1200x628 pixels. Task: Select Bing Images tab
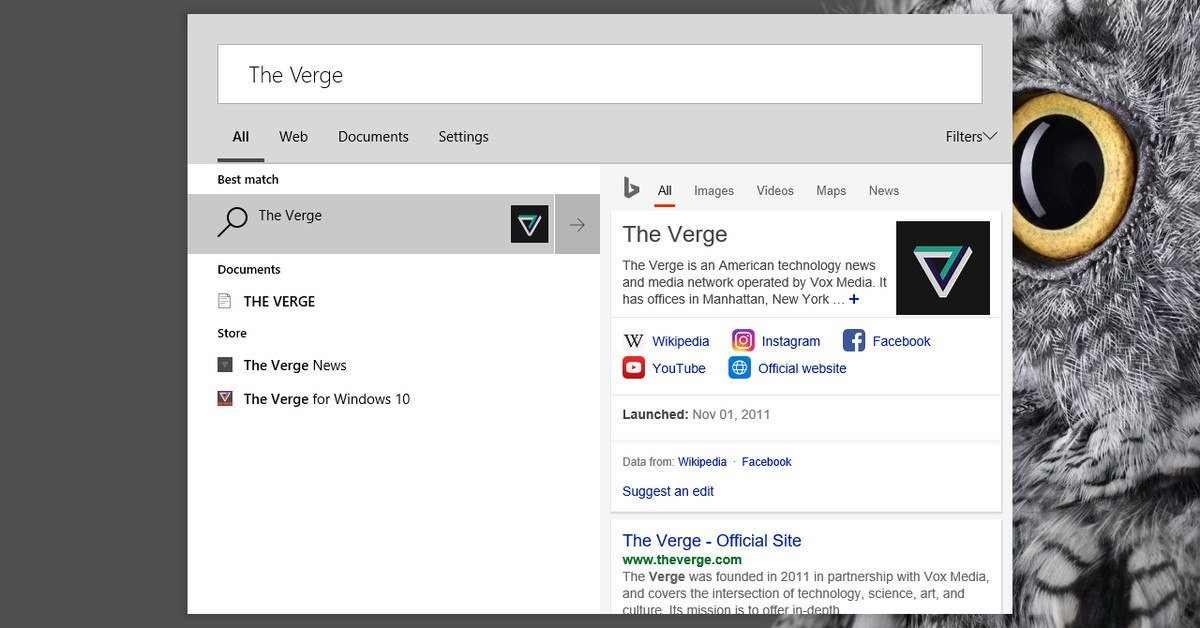pyautogui.click(x=714, y=190)
